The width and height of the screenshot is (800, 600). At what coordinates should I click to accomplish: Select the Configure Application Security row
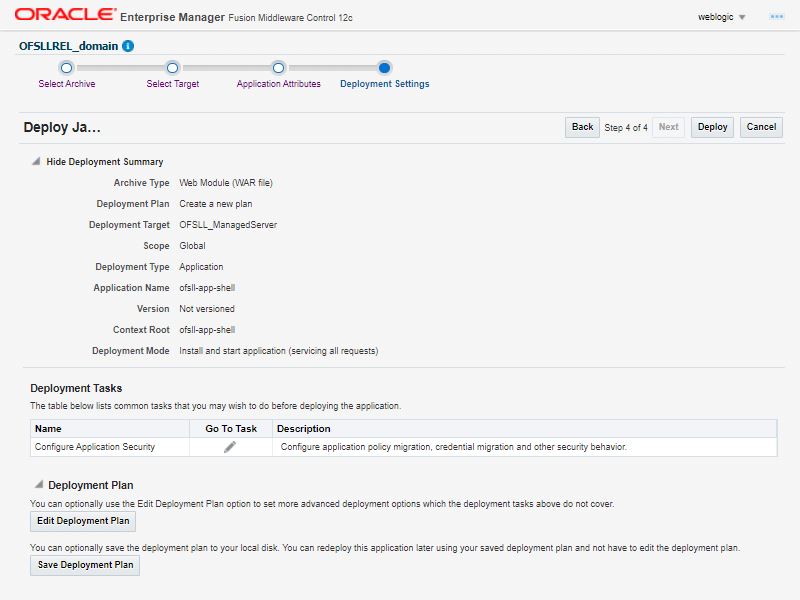click(404, 447)
